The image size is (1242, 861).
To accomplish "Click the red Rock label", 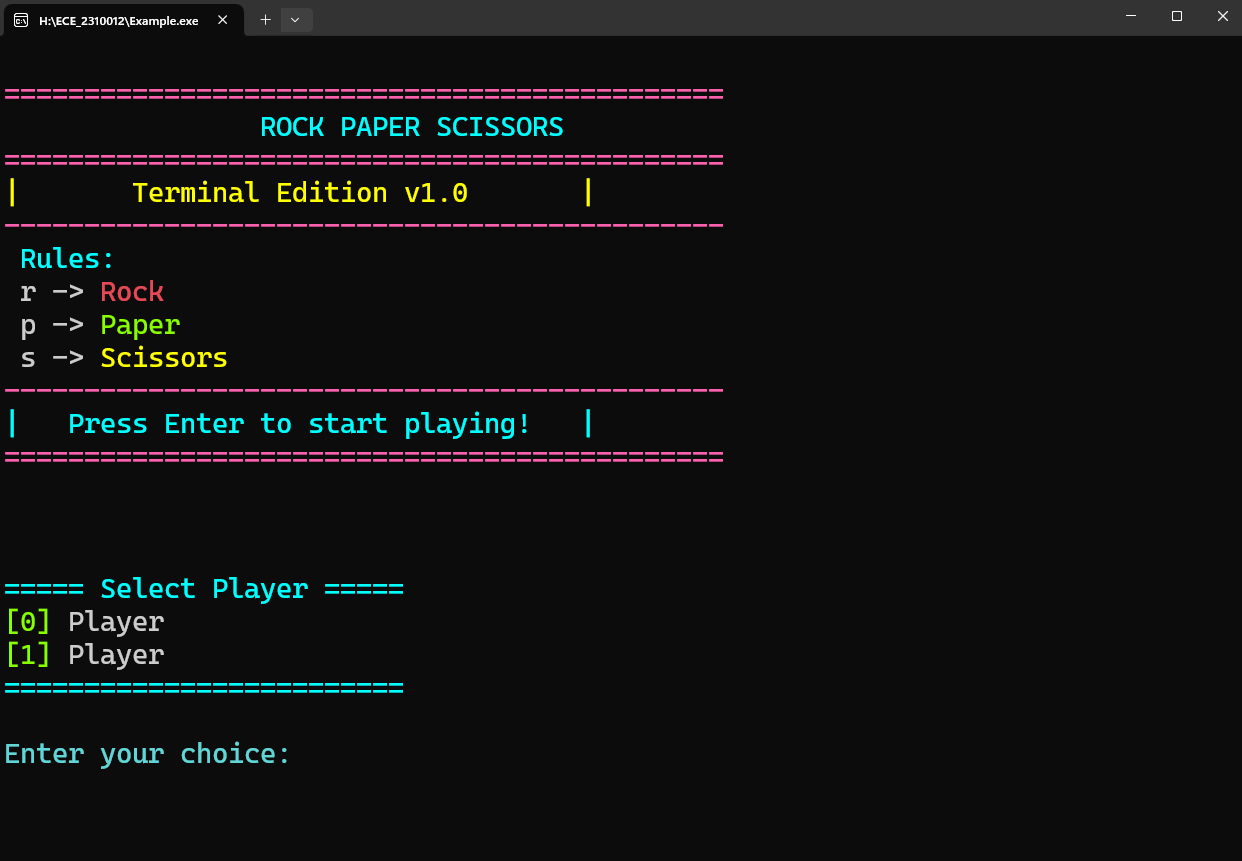I will click(x=132, y=292).
